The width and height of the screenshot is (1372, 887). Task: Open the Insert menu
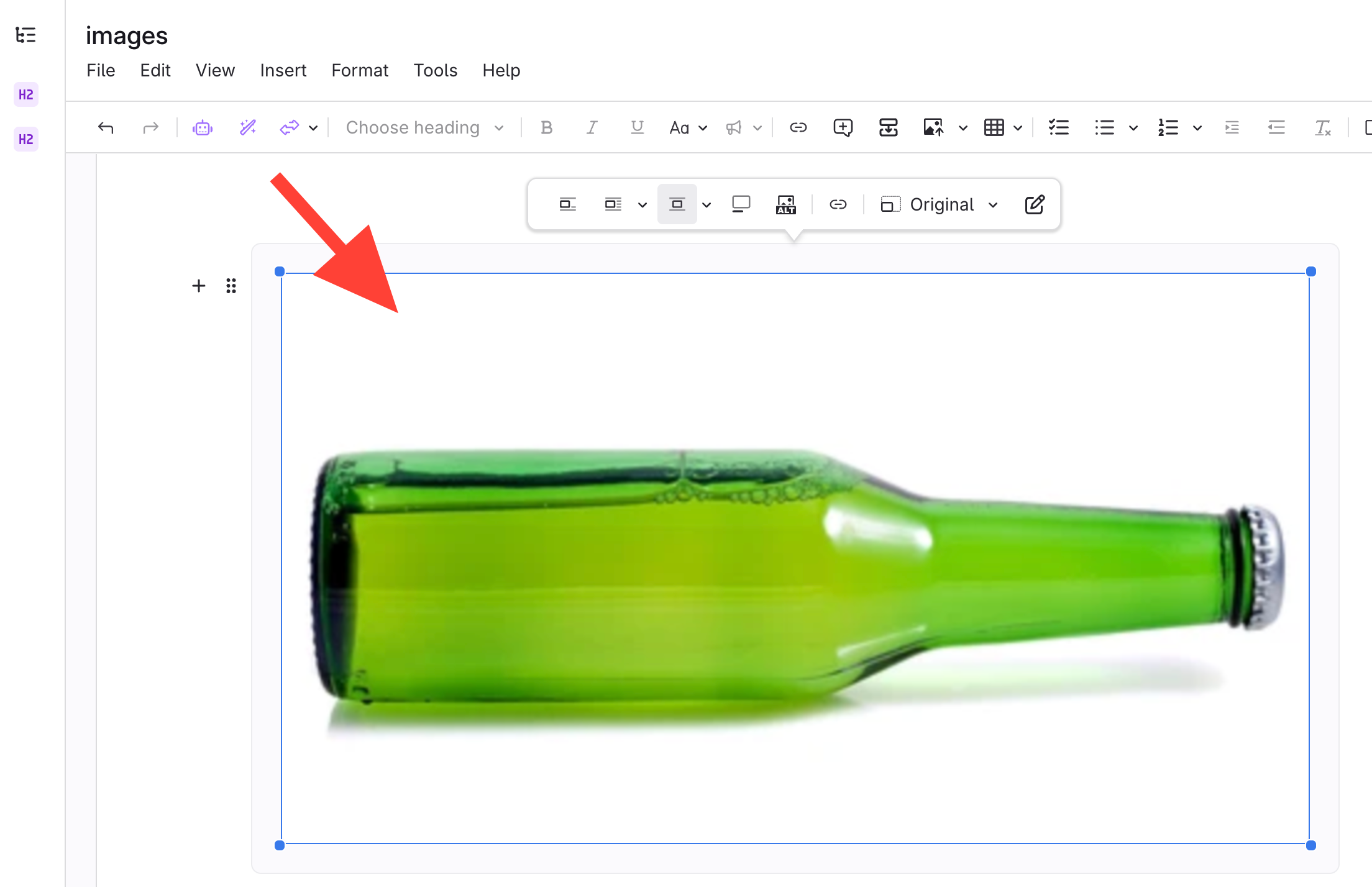283,70
